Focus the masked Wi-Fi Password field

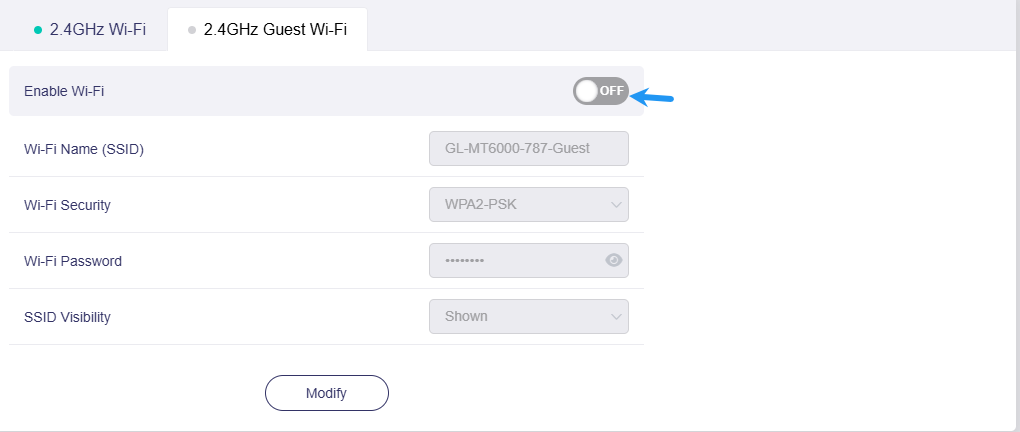[x=515, y=261]
